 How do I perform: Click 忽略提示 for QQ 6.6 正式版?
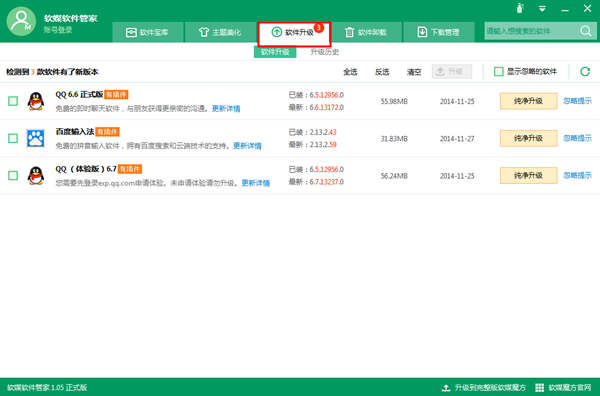pyautogui.click(x=577, y=101)
